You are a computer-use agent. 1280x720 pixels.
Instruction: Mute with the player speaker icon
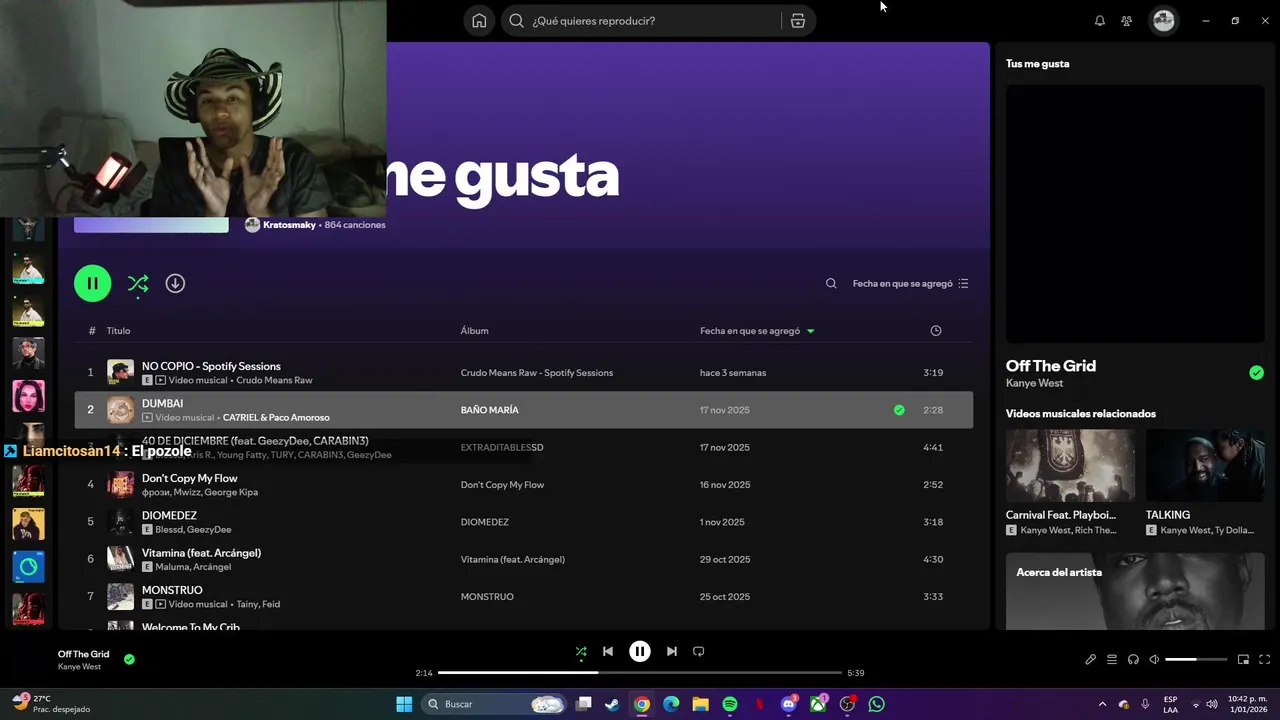1154,659
